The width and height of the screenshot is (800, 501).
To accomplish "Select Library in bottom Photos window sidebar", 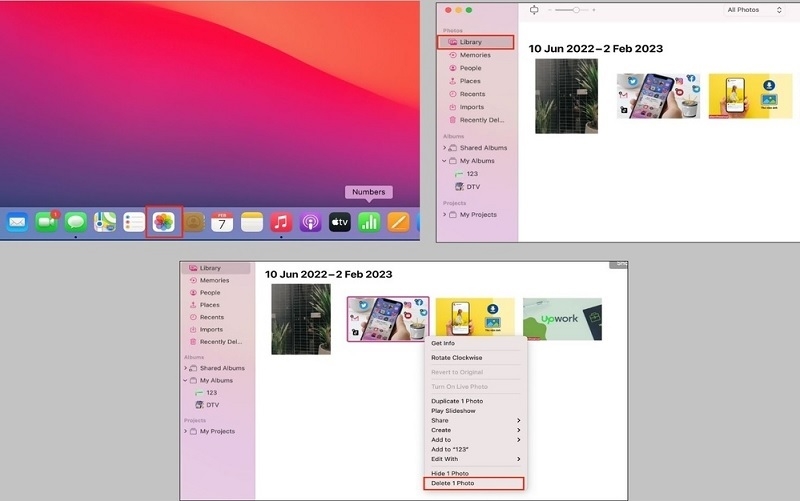I will 218,268.
